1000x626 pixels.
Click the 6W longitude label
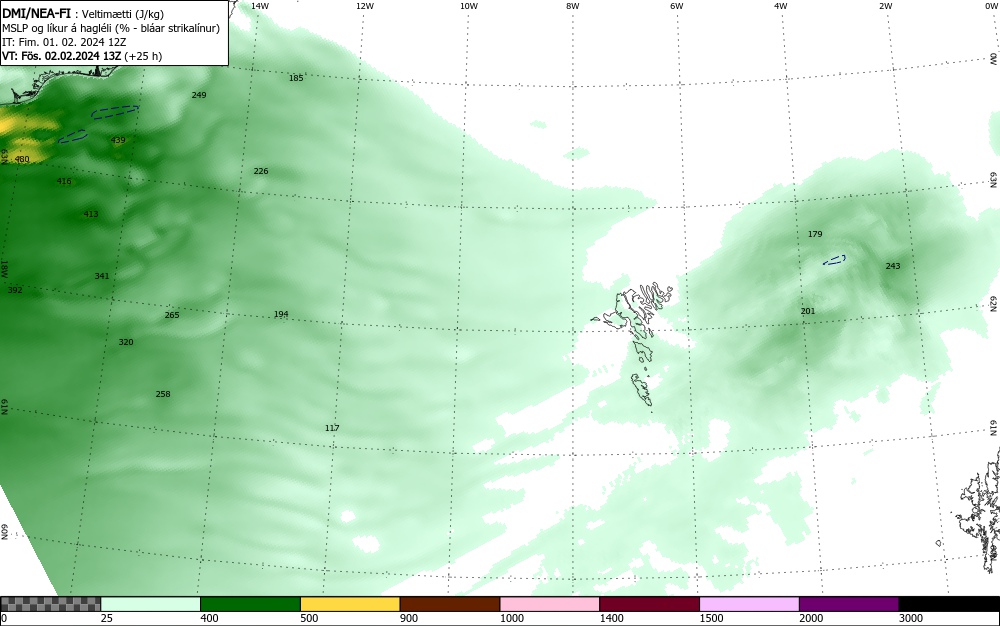click(677, 6)
